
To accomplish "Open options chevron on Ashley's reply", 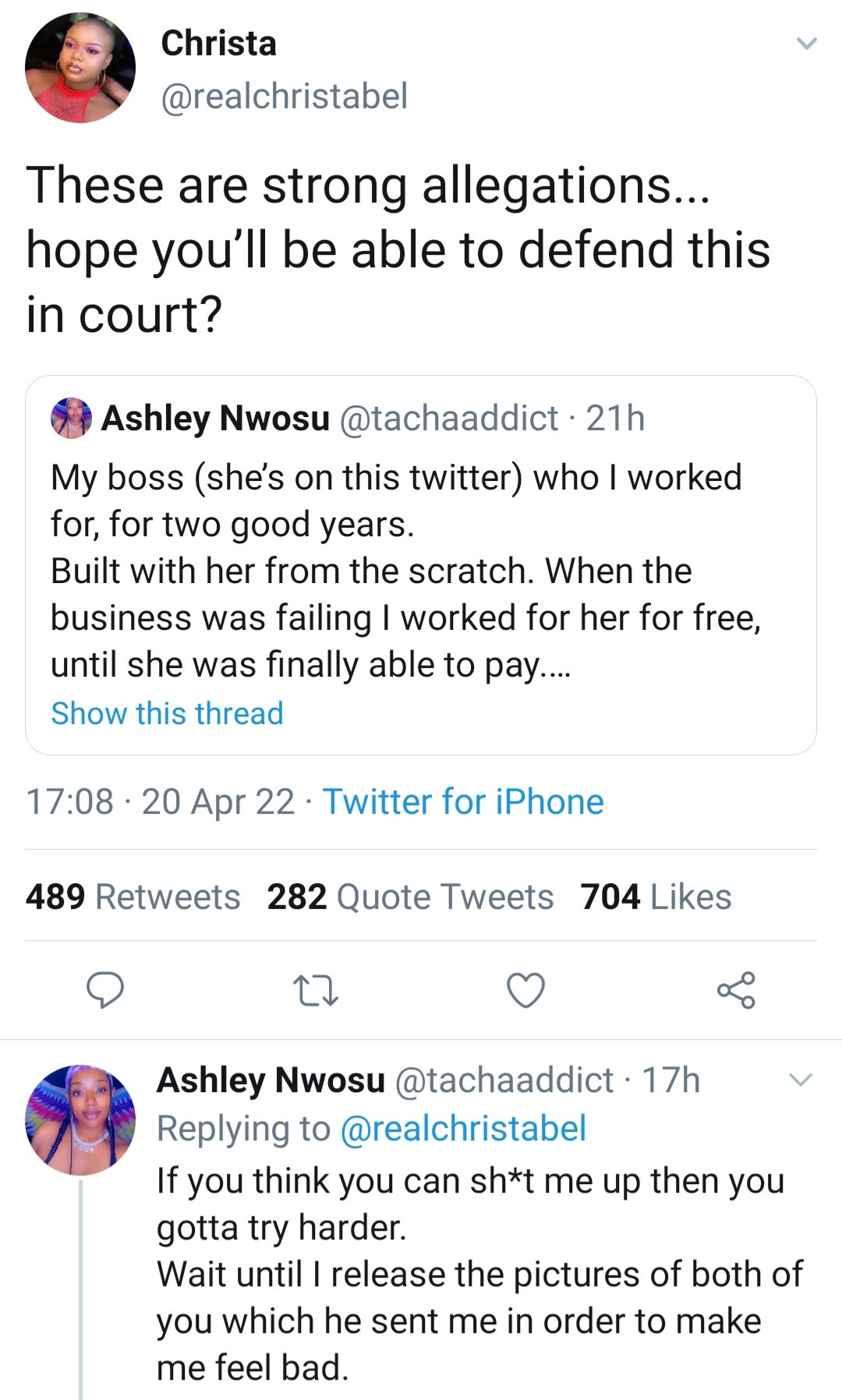I will [x=801, y=1080].
